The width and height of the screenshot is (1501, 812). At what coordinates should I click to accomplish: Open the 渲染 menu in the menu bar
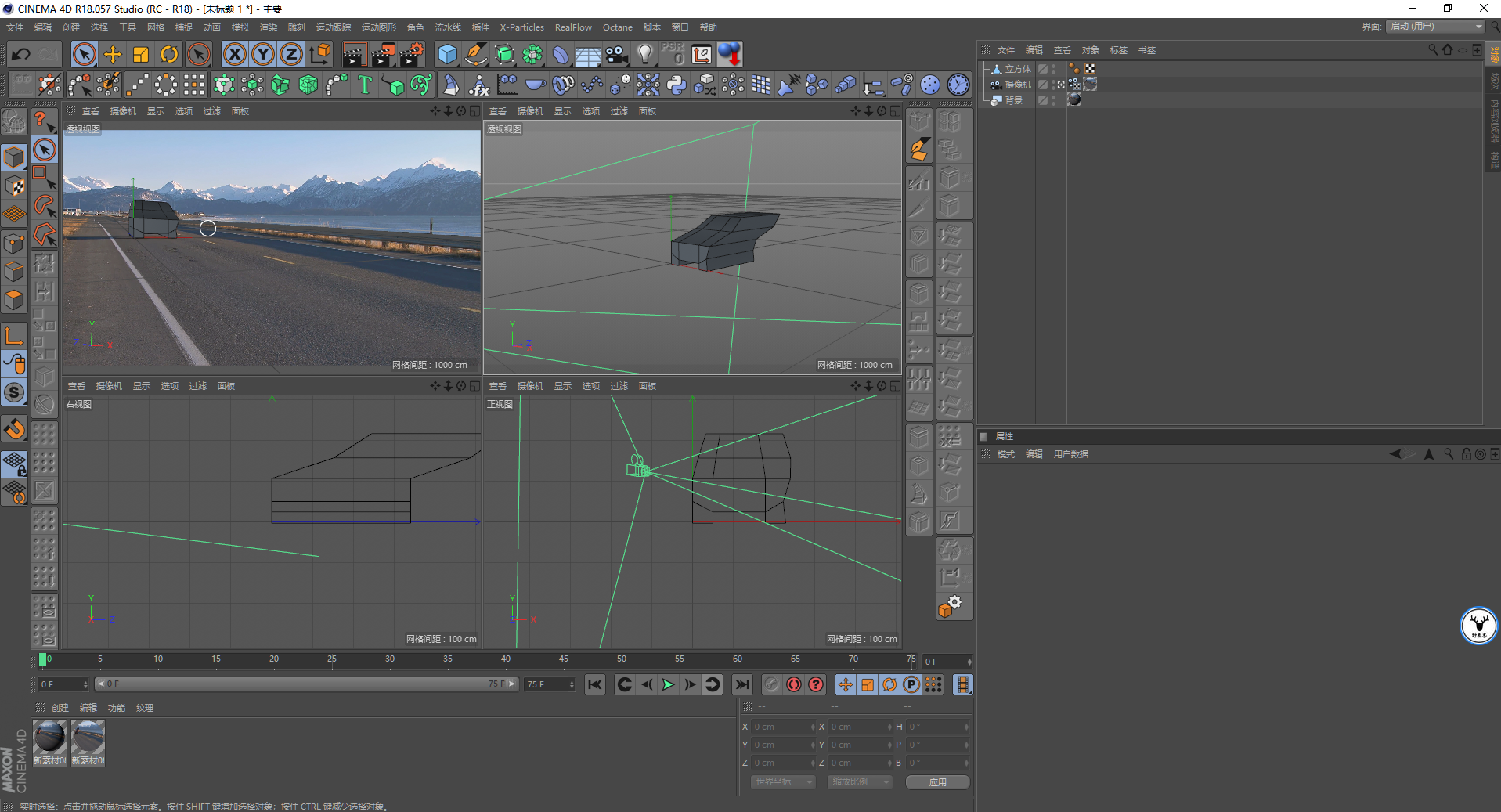[x=268, y=27]
